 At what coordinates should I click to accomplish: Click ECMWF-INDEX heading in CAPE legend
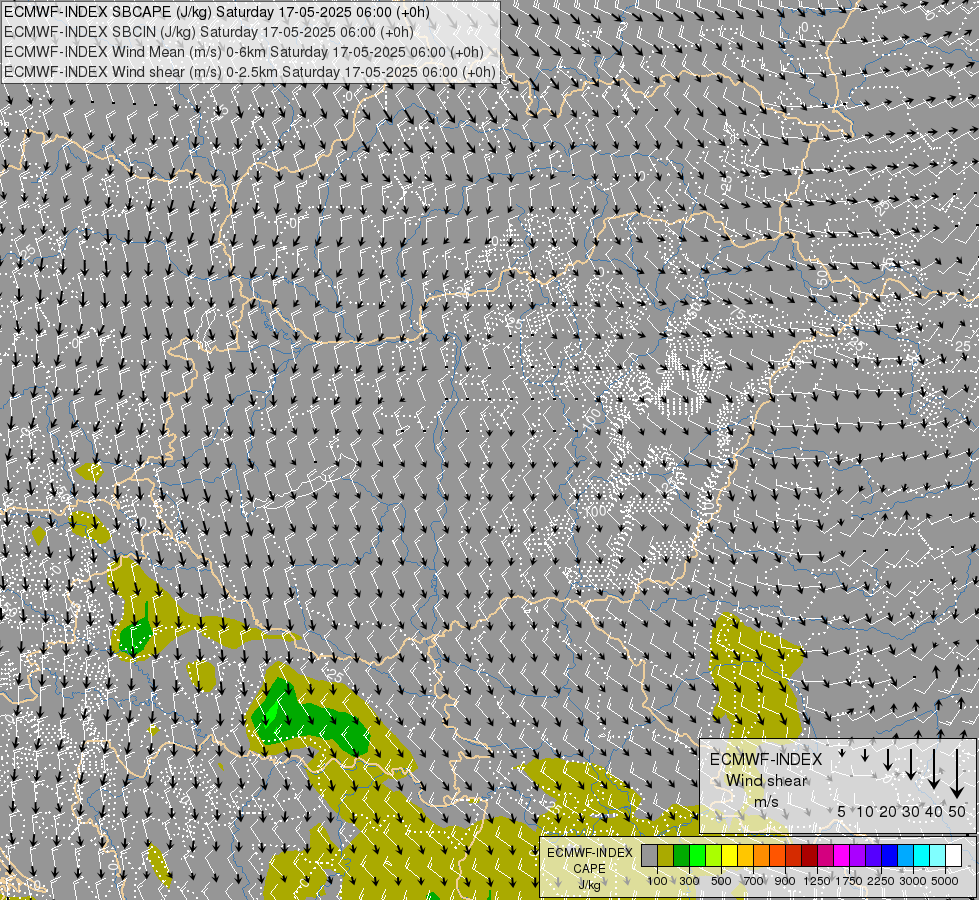[x=590, y=853]
